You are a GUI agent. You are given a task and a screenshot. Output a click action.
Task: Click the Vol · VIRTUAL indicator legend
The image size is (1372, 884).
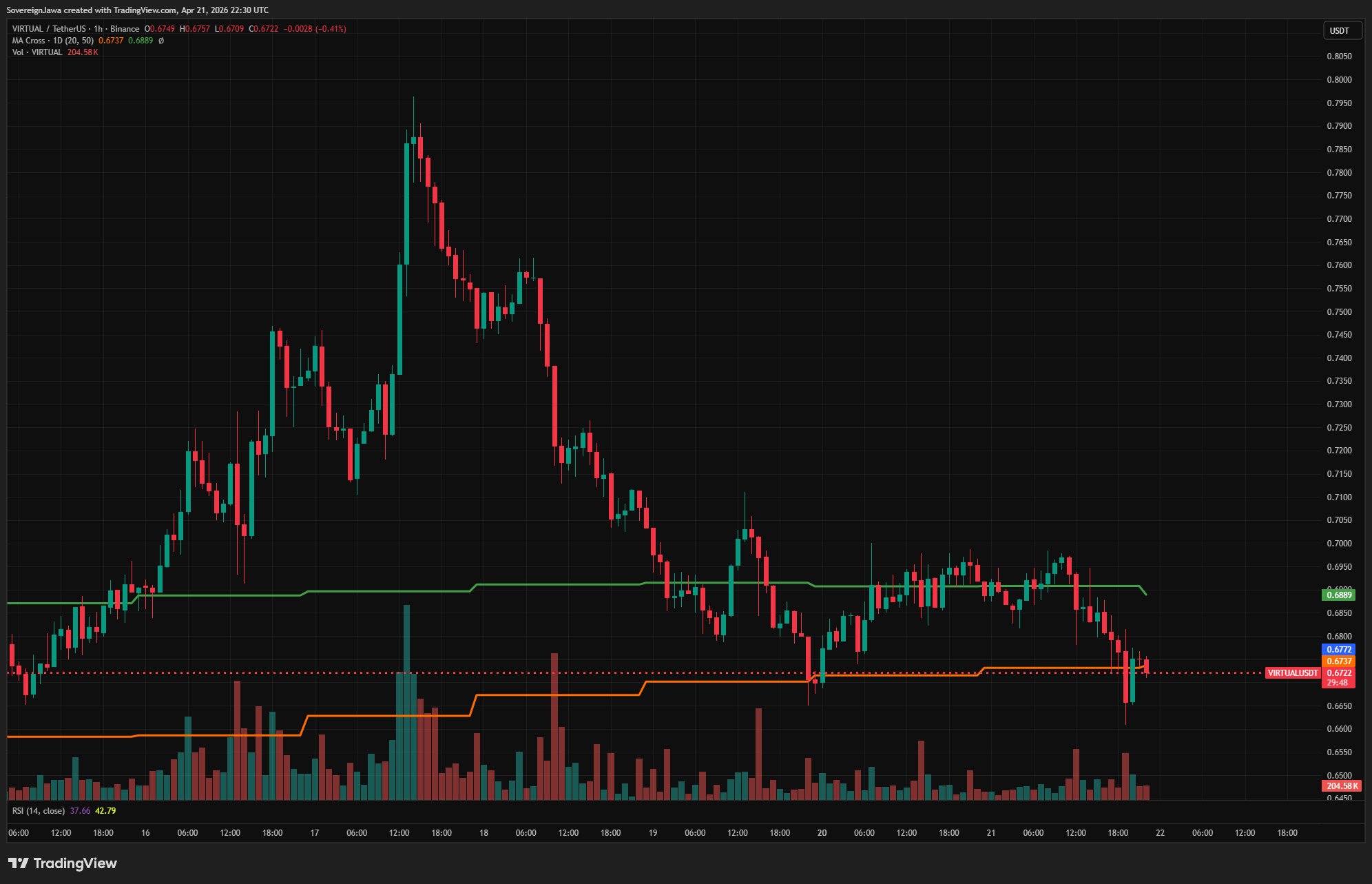(x=37, y=52)
